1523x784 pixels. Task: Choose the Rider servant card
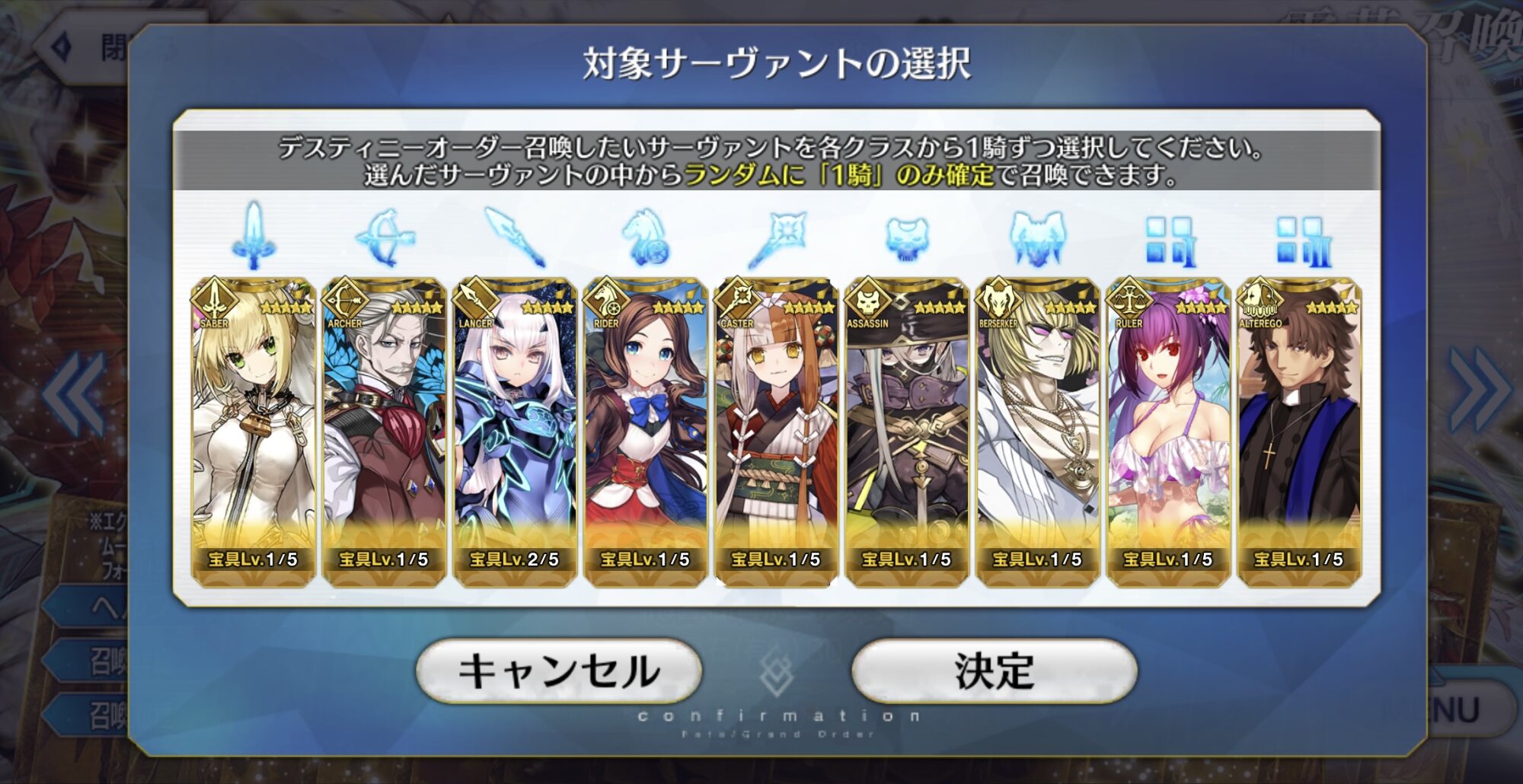tap(646, 432)
